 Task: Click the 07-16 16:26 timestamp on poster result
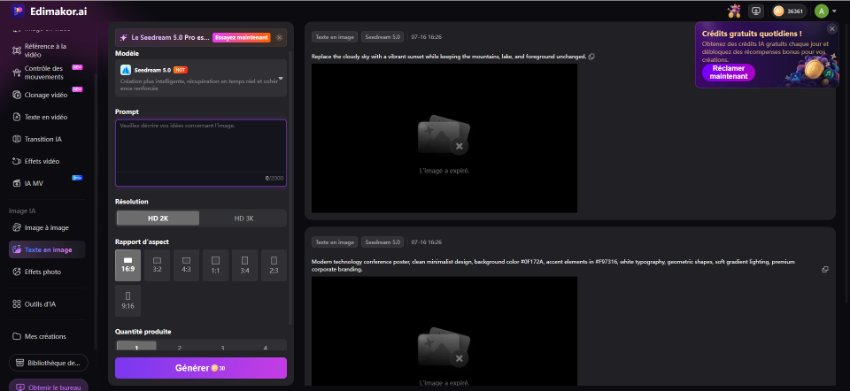(x=426, y=242)
